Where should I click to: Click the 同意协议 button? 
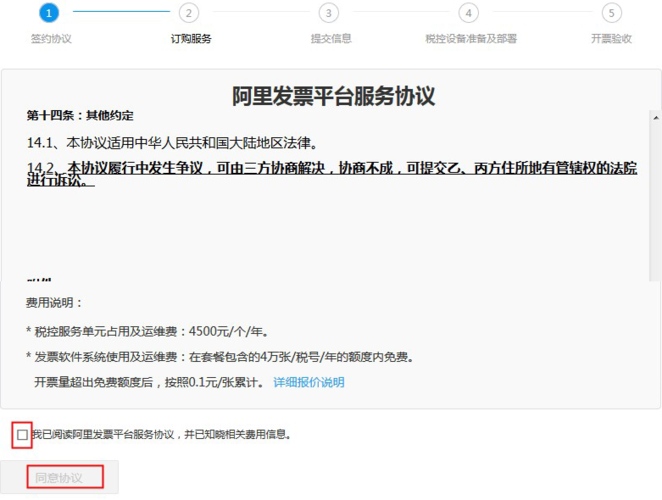click(x=59, y=477)
